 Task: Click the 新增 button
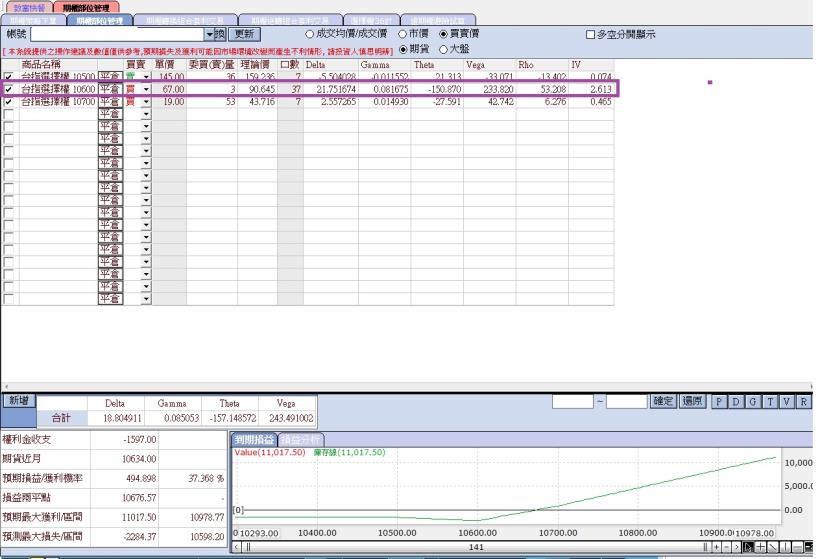click(x=17, y=400)
